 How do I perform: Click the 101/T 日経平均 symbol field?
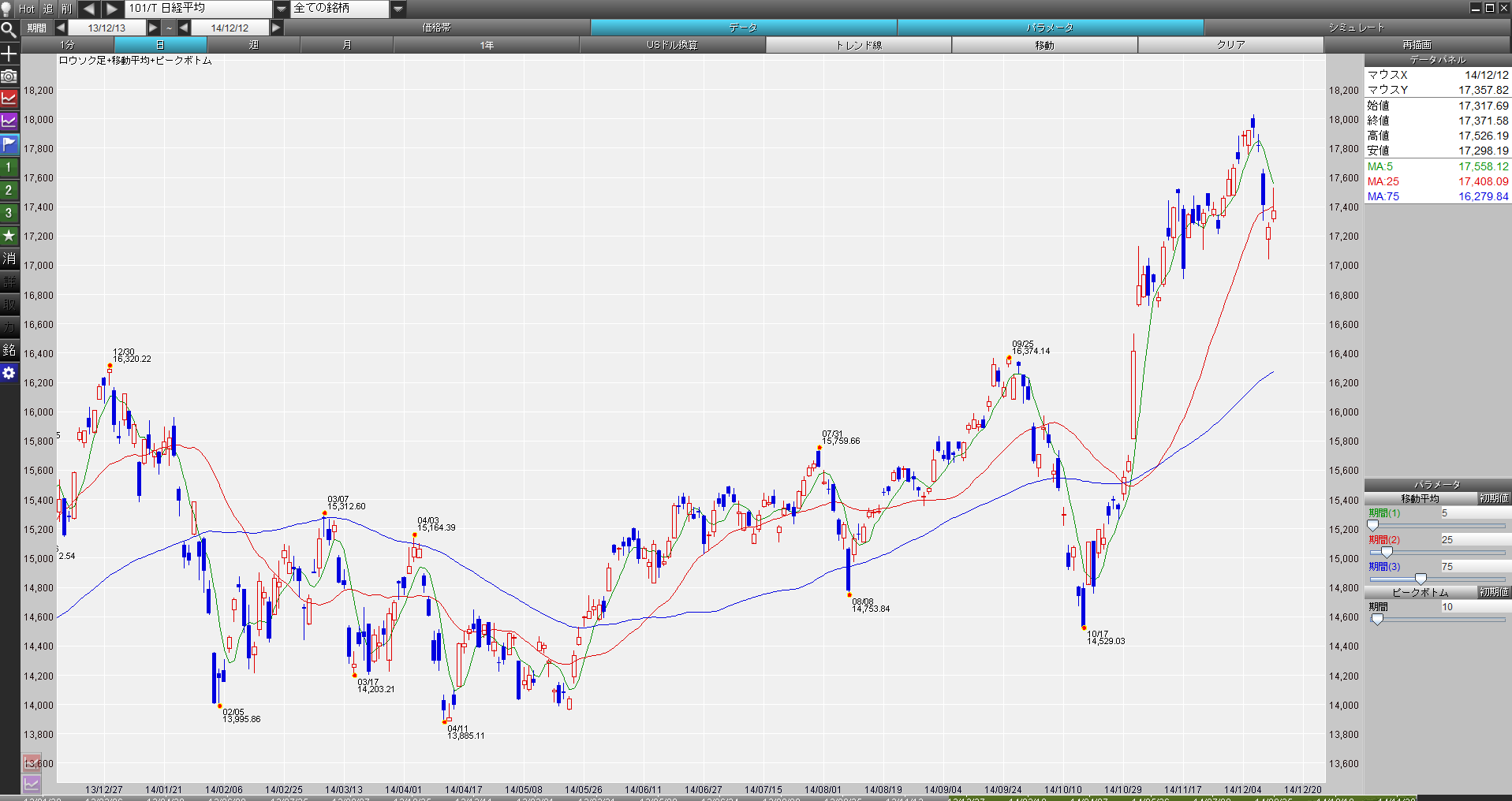click(199, 9)
